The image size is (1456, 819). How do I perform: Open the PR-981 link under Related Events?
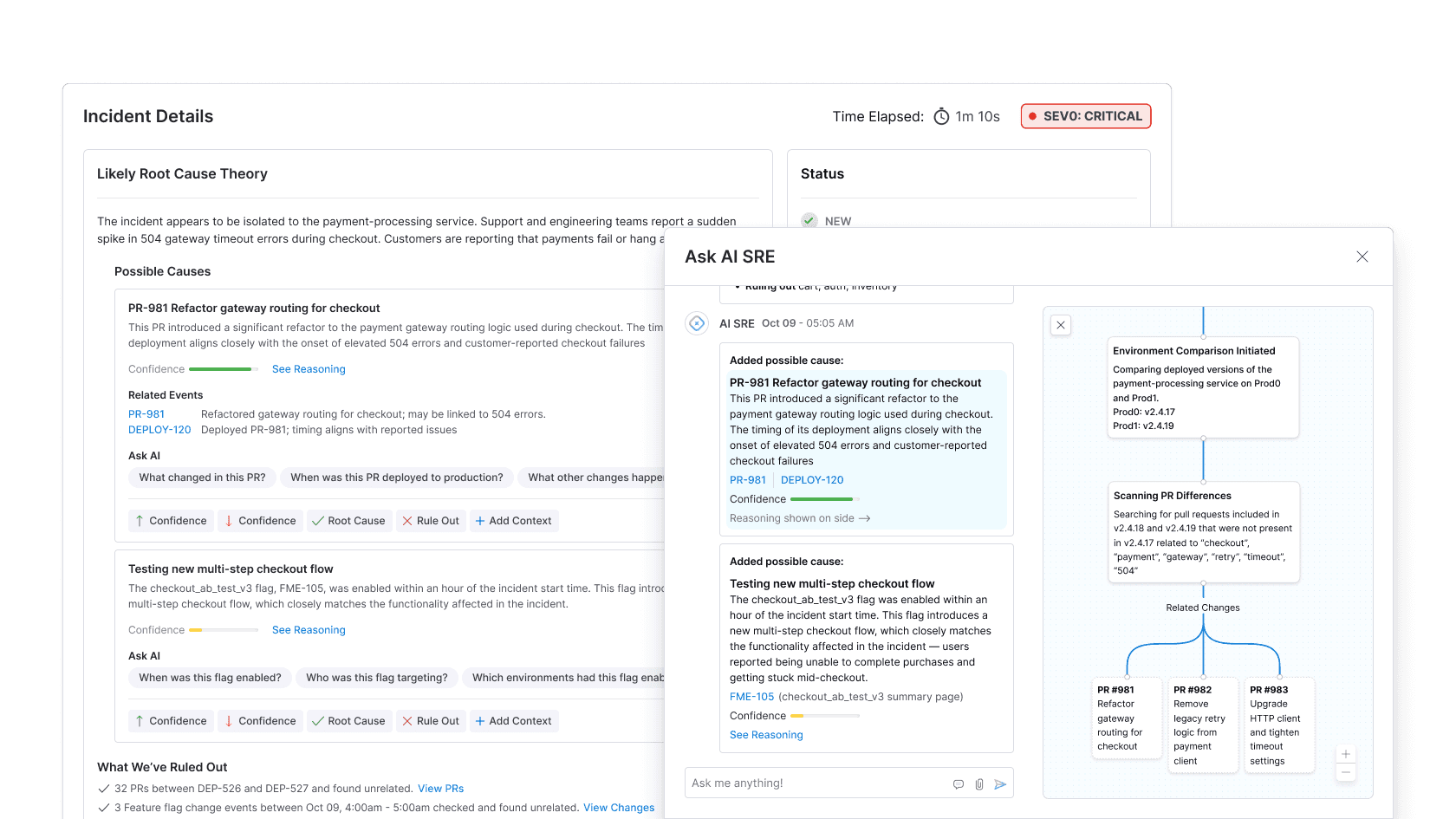pos(146,414)
